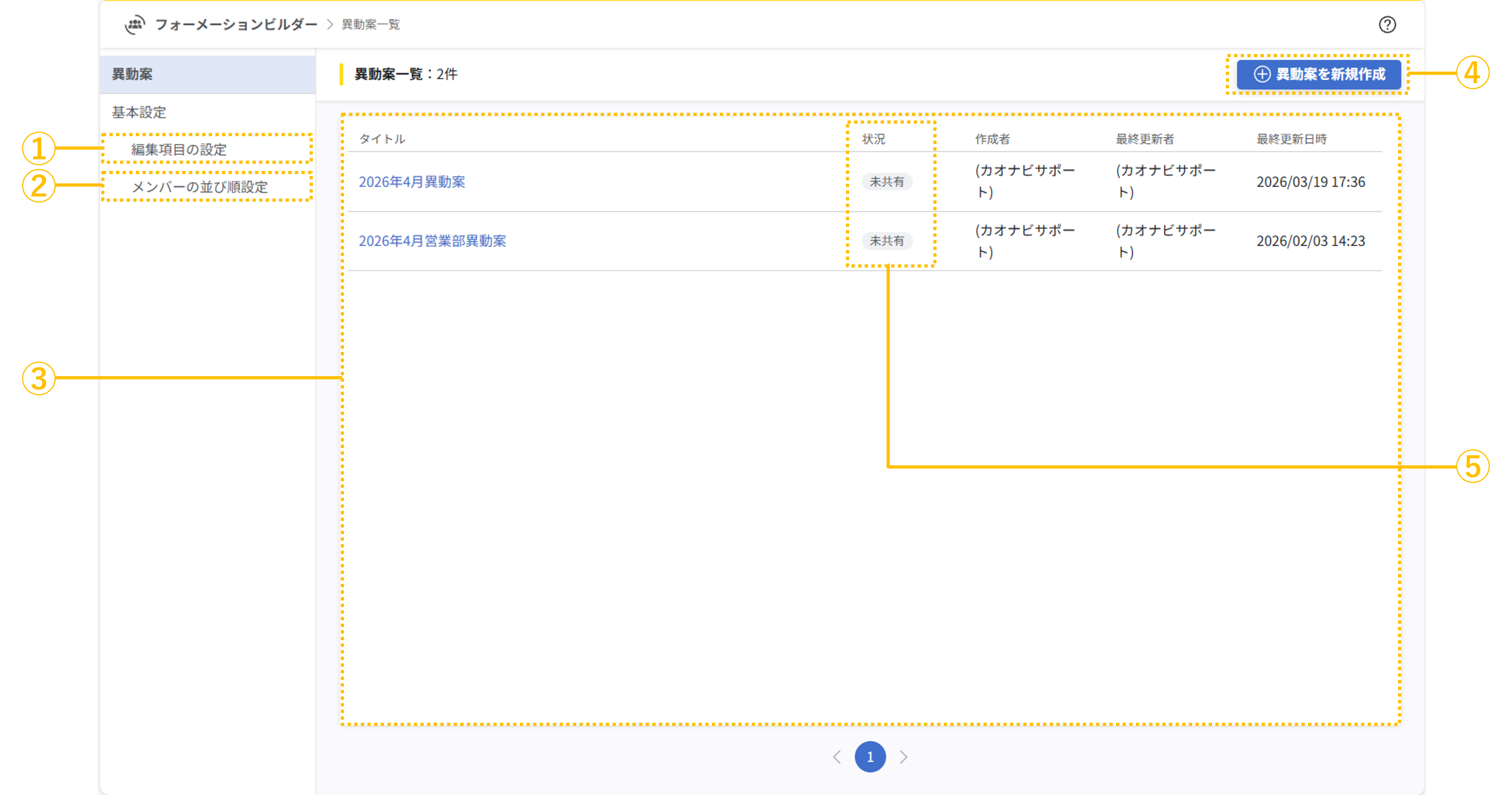Click 未共有 badge of 営業部異動案 row
Viewport: 1512px width, 795px height.
click(886, 241)
